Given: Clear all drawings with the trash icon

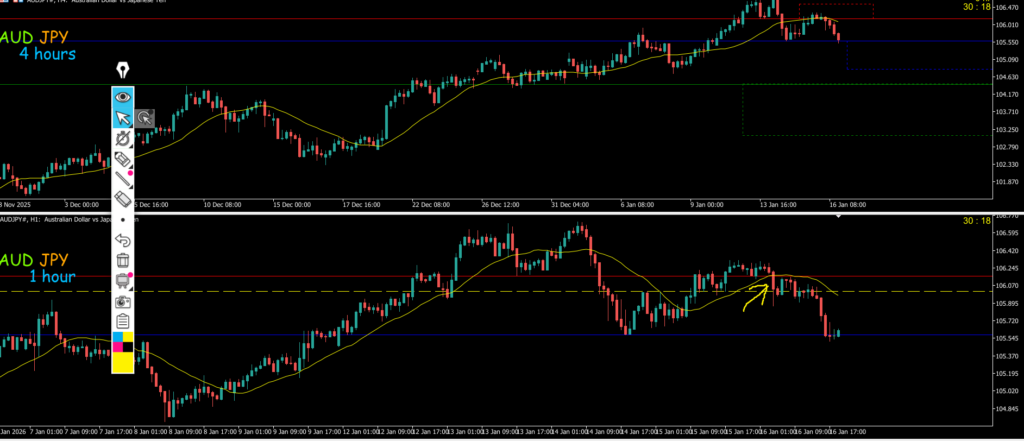Looking at the screenshot, I should point(123,260).
